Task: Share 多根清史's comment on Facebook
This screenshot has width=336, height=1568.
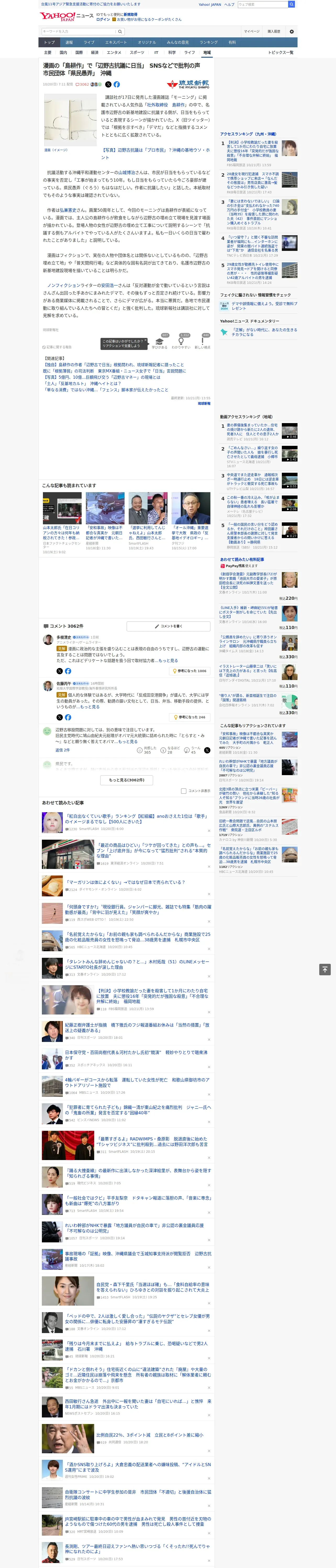Action: 68,671
